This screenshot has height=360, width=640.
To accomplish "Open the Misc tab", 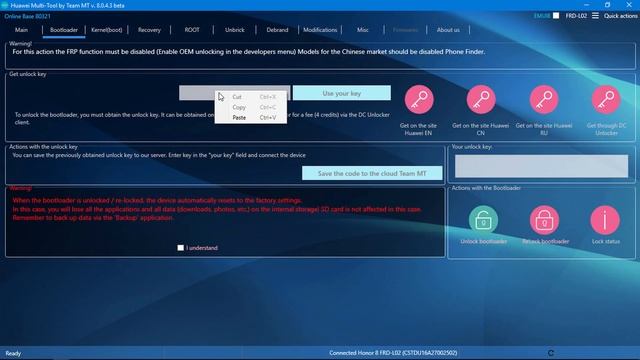I will point(362,30).
